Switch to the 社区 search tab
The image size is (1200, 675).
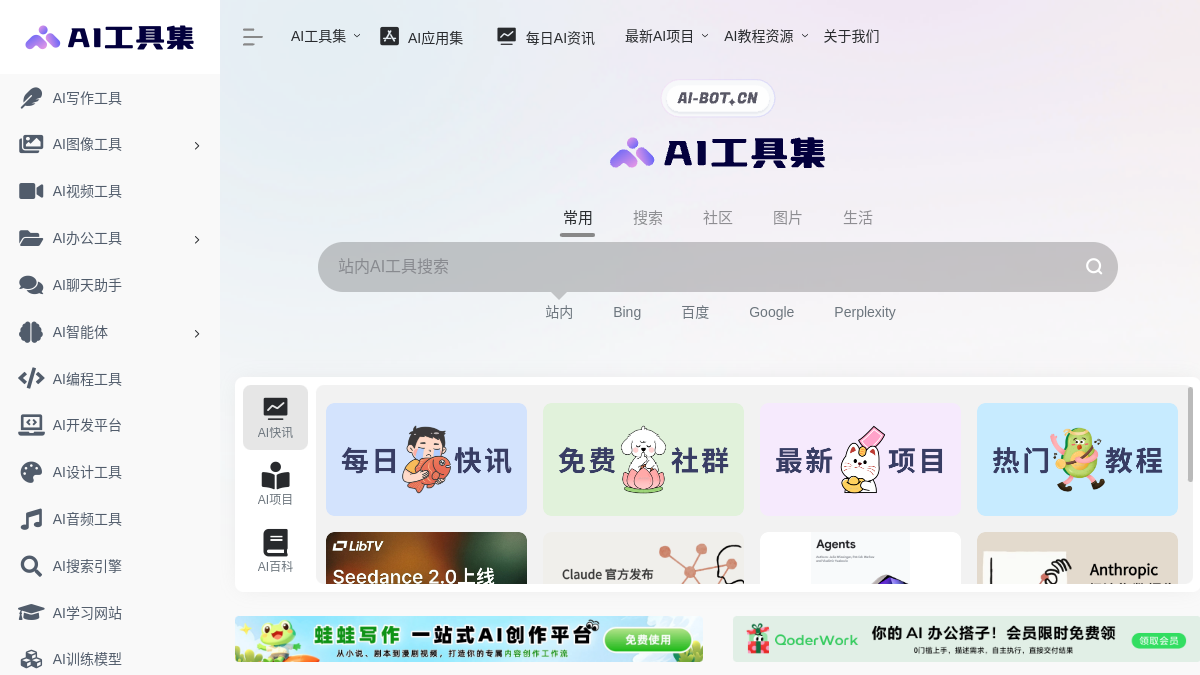click(718, 218)
